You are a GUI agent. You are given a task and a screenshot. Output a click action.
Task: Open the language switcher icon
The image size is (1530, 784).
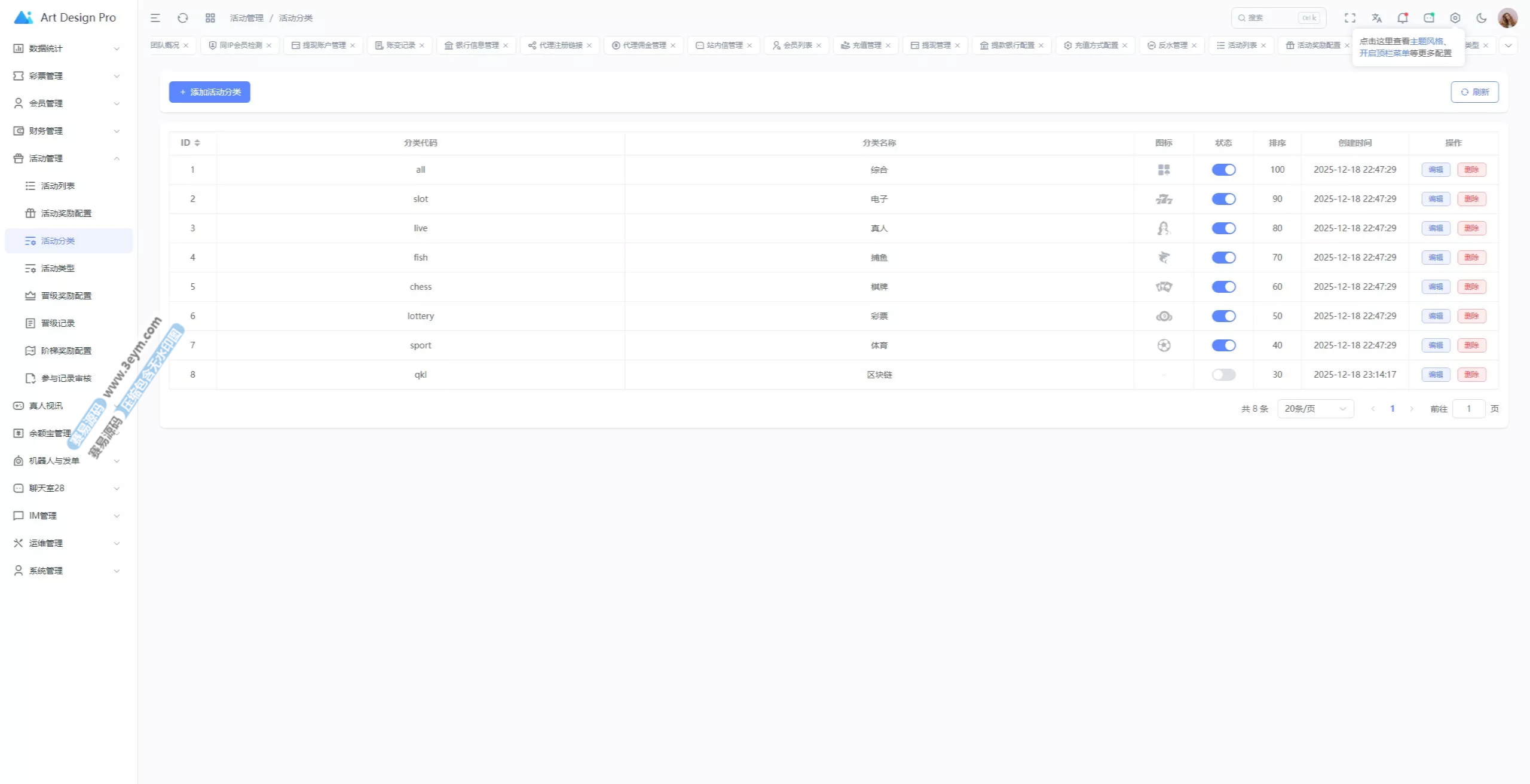(1376, 18)
